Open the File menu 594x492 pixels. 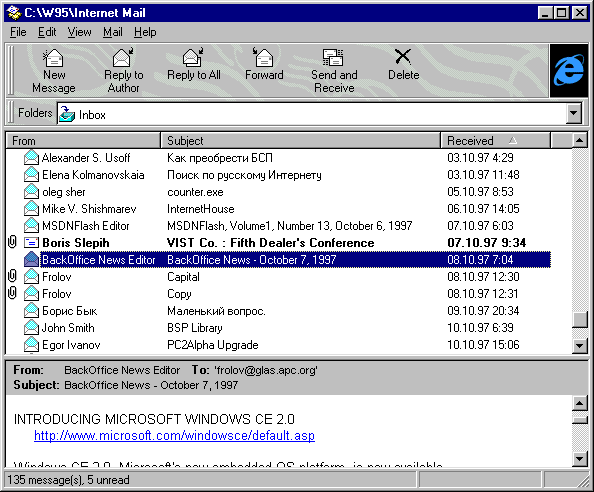coord(18,32)
